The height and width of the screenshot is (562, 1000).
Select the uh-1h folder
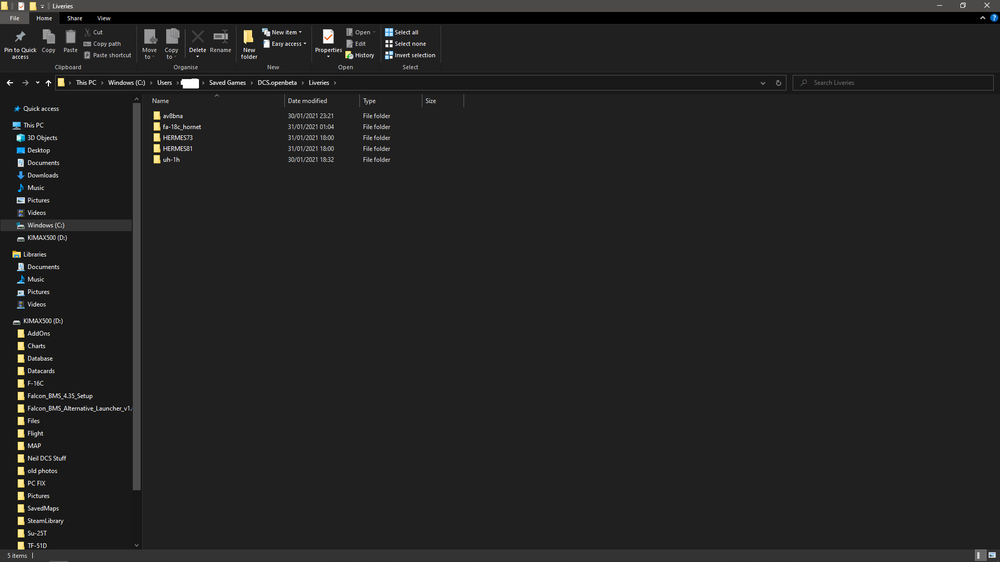(166, 159)
